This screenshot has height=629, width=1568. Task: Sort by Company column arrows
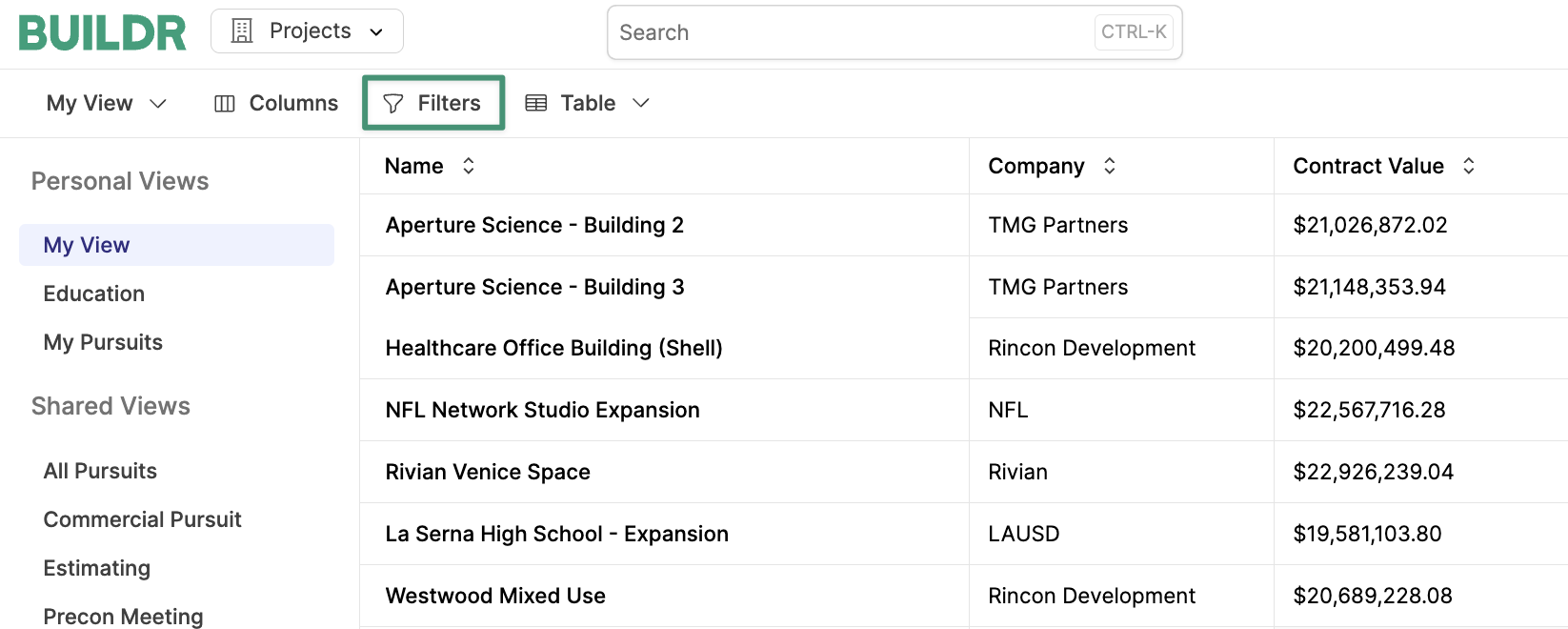tap(1110, 166)
